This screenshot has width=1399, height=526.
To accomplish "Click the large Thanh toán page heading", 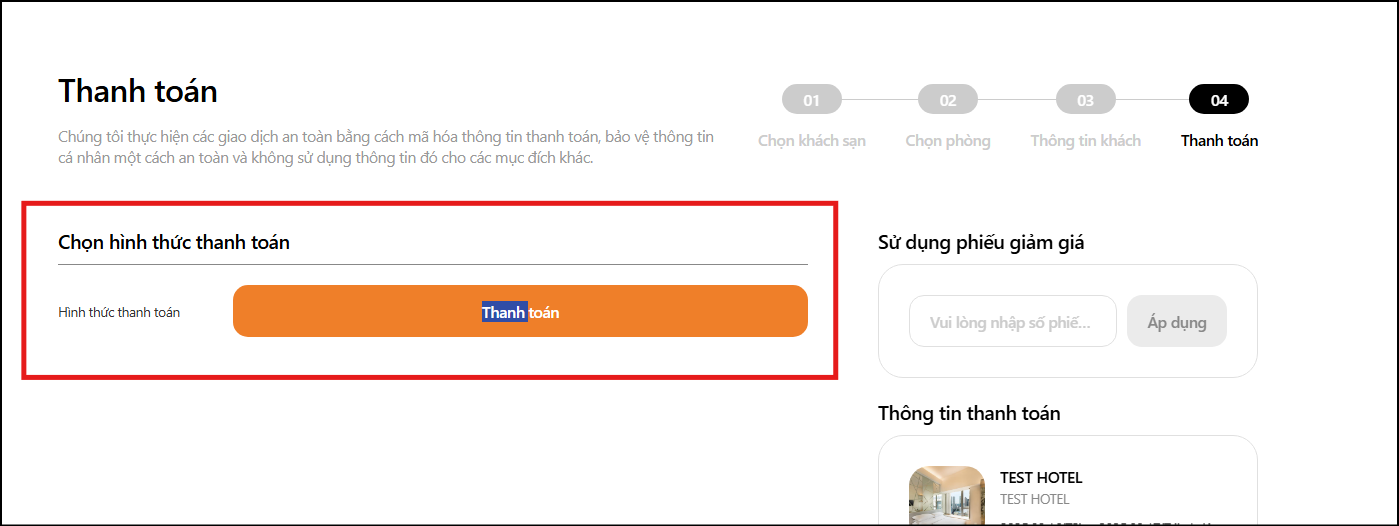I will (x=138, y=91).
